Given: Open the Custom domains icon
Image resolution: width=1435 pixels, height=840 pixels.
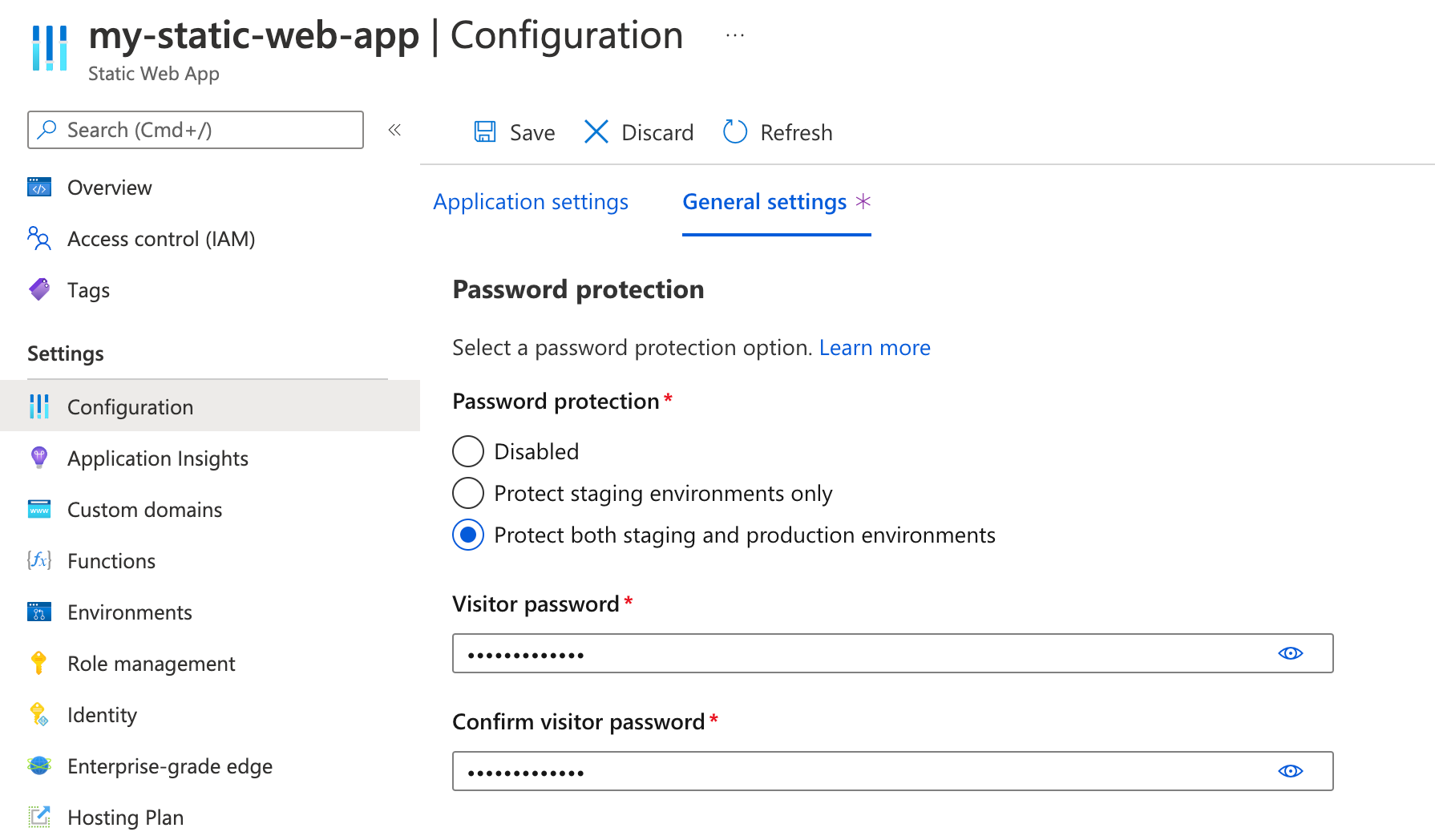Looking at the screenshot, I should point(38,509).
